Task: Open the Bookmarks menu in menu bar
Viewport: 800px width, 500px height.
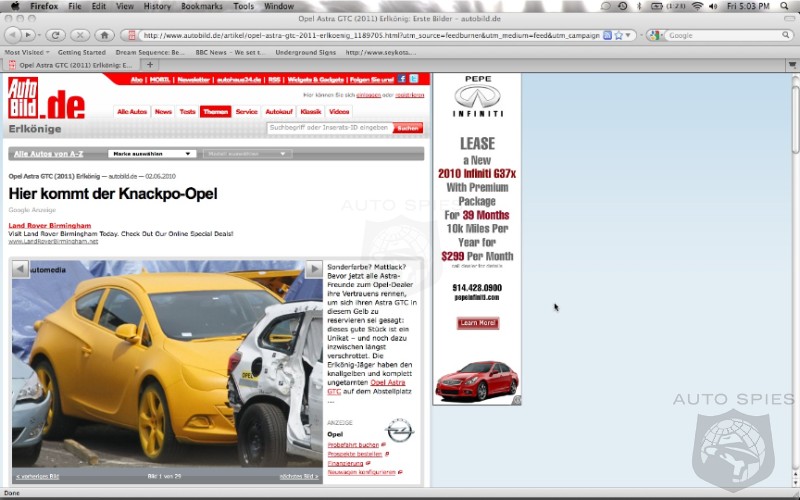Action: coord(201,6)
